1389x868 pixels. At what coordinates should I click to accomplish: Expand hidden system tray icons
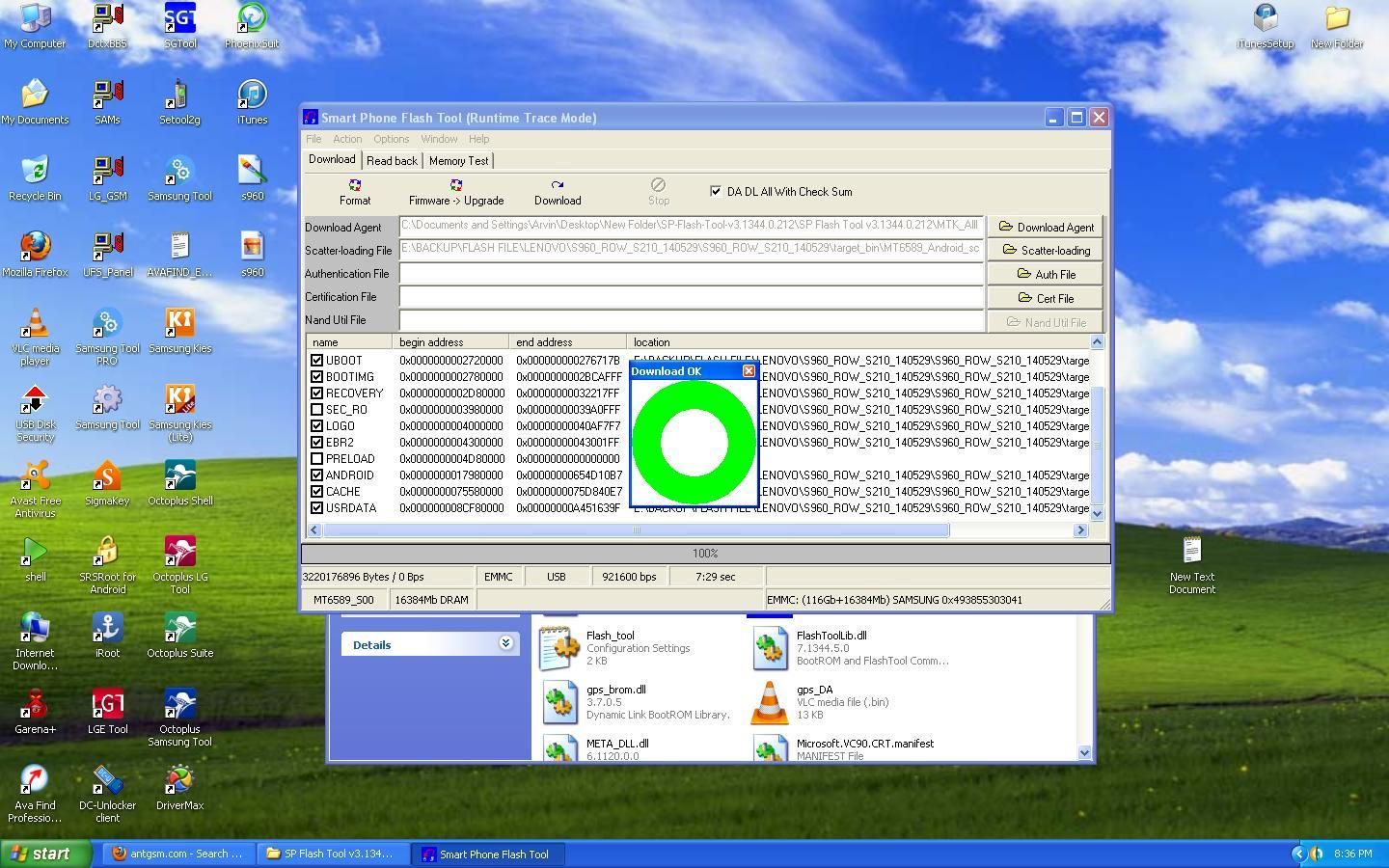coord(1298,854)
